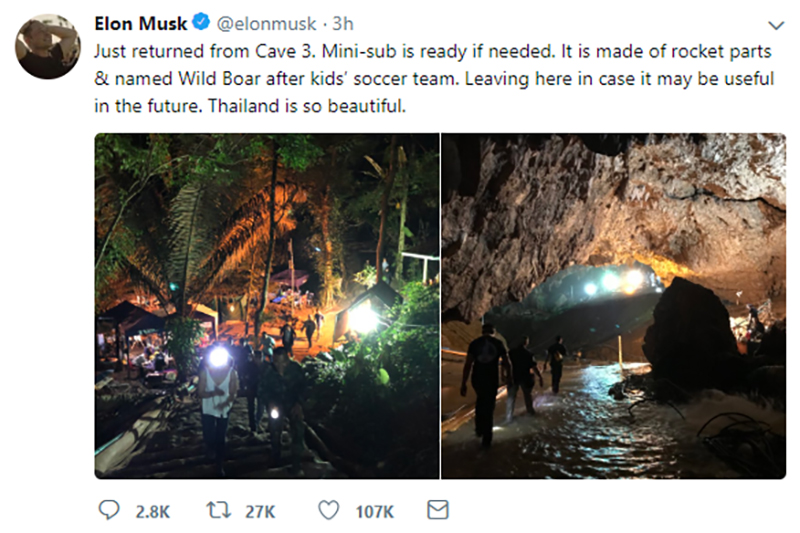Open the night jungle camp photo
The width and height of the screenshot is (800, 533).
point(267,306)
